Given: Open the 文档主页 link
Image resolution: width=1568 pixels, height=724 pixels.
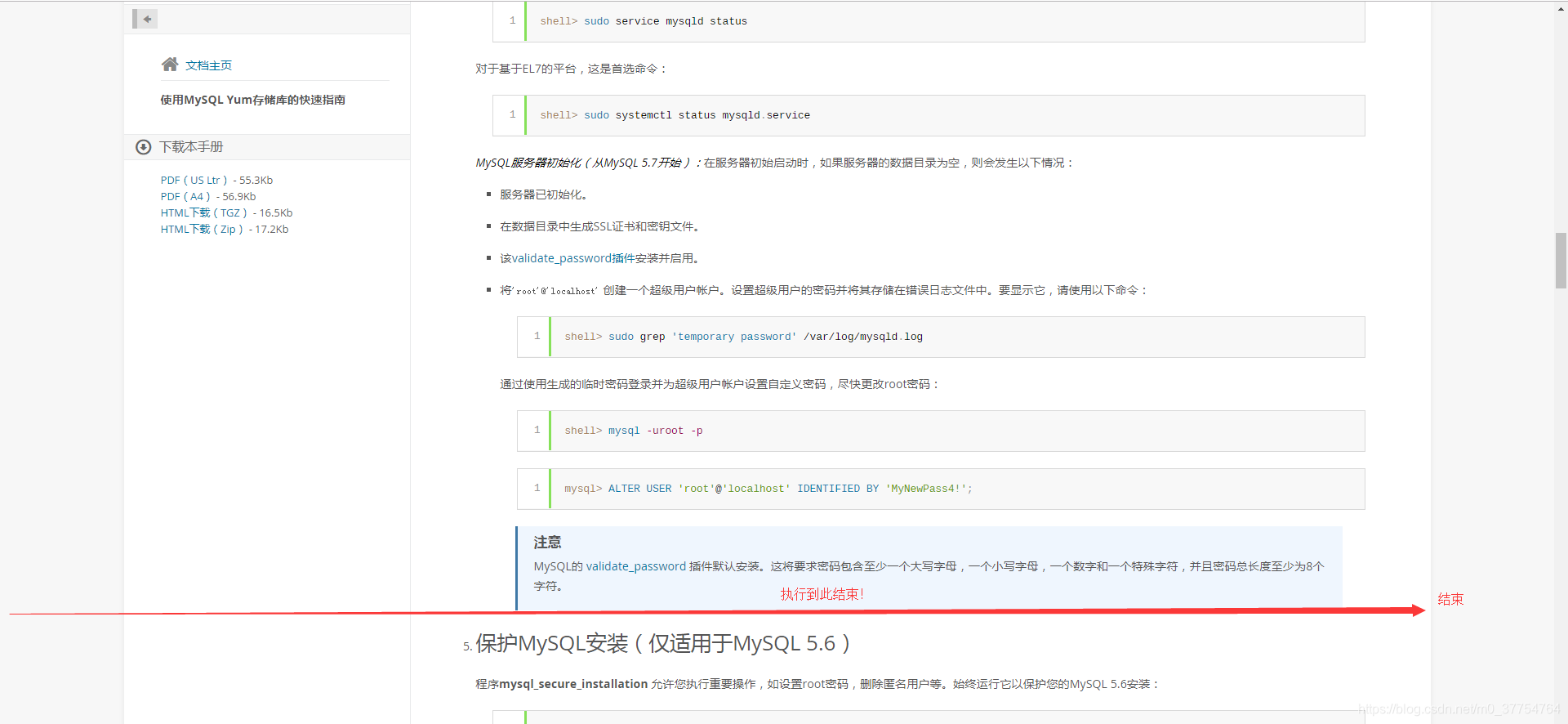Looking at the screenshot, I should coord(208,65).
